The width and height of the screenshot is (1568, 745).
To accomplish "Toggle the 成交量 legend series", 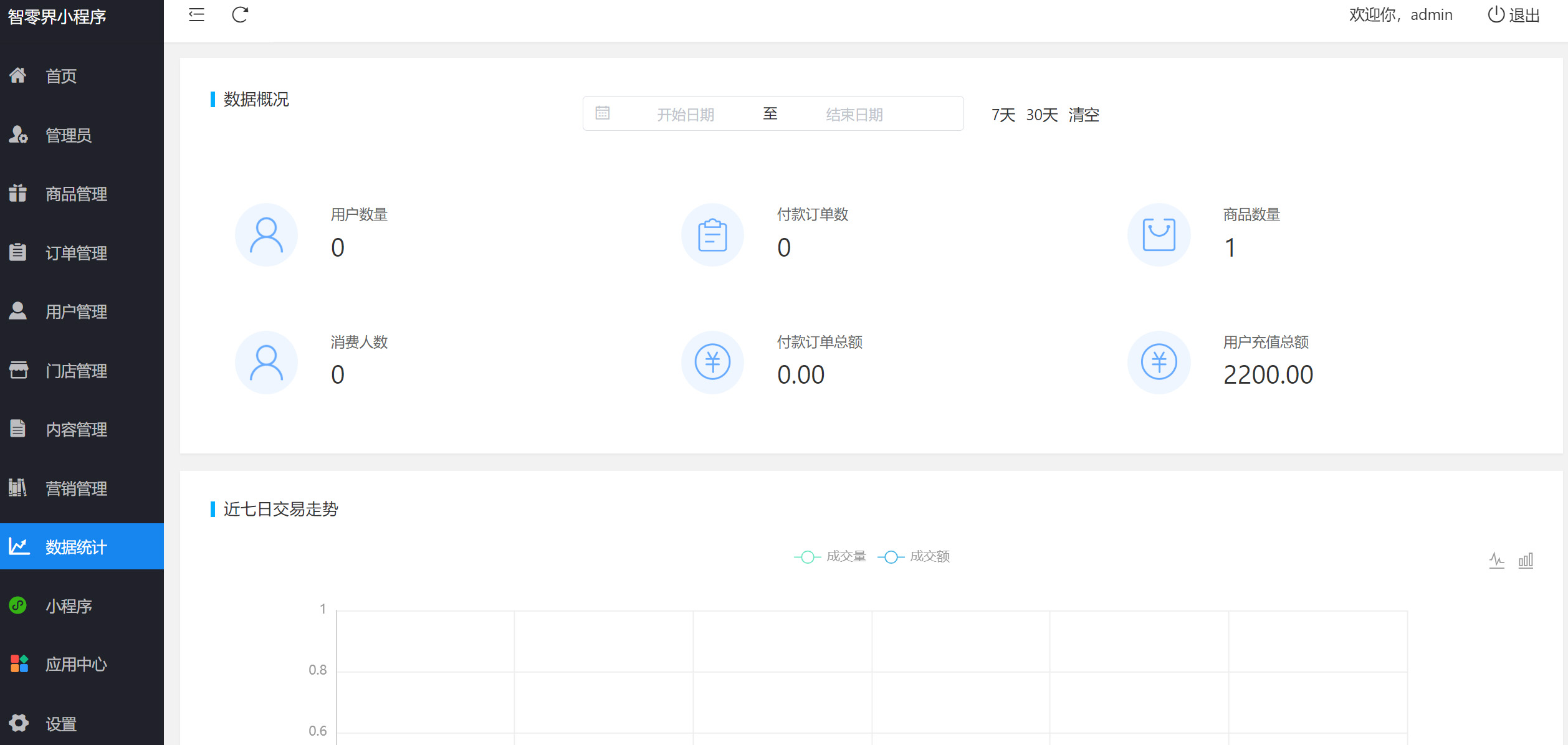I will pos(830,557).
